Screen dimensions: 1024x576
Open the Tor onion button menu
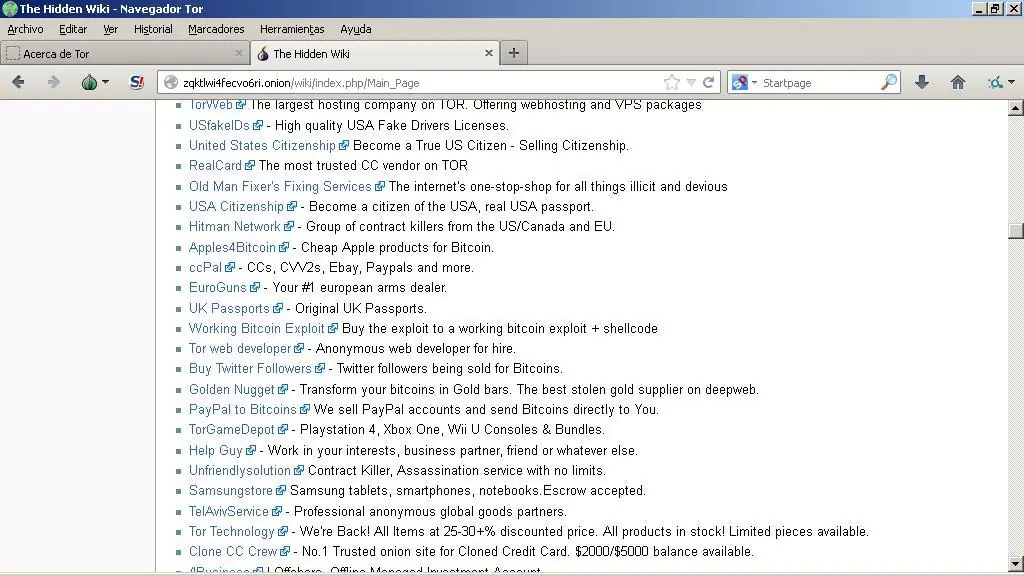tap(95, 82)
